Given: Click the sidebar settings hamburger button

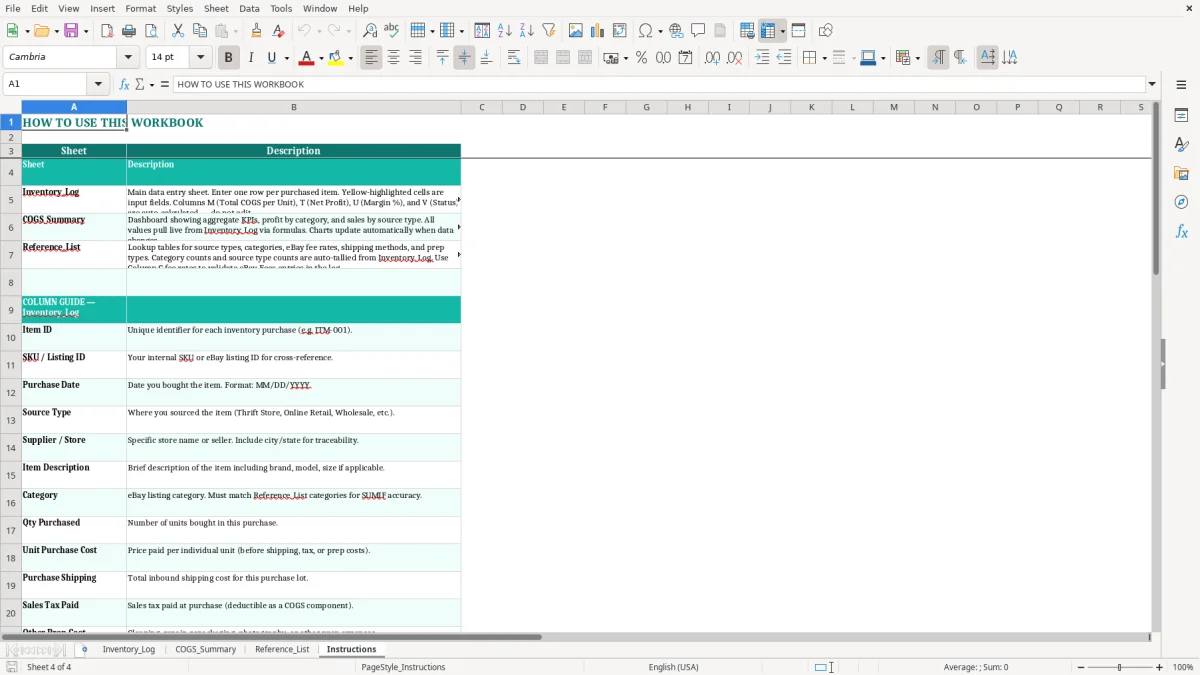Looking at the screenshot, I should [x=1181, y=84].
